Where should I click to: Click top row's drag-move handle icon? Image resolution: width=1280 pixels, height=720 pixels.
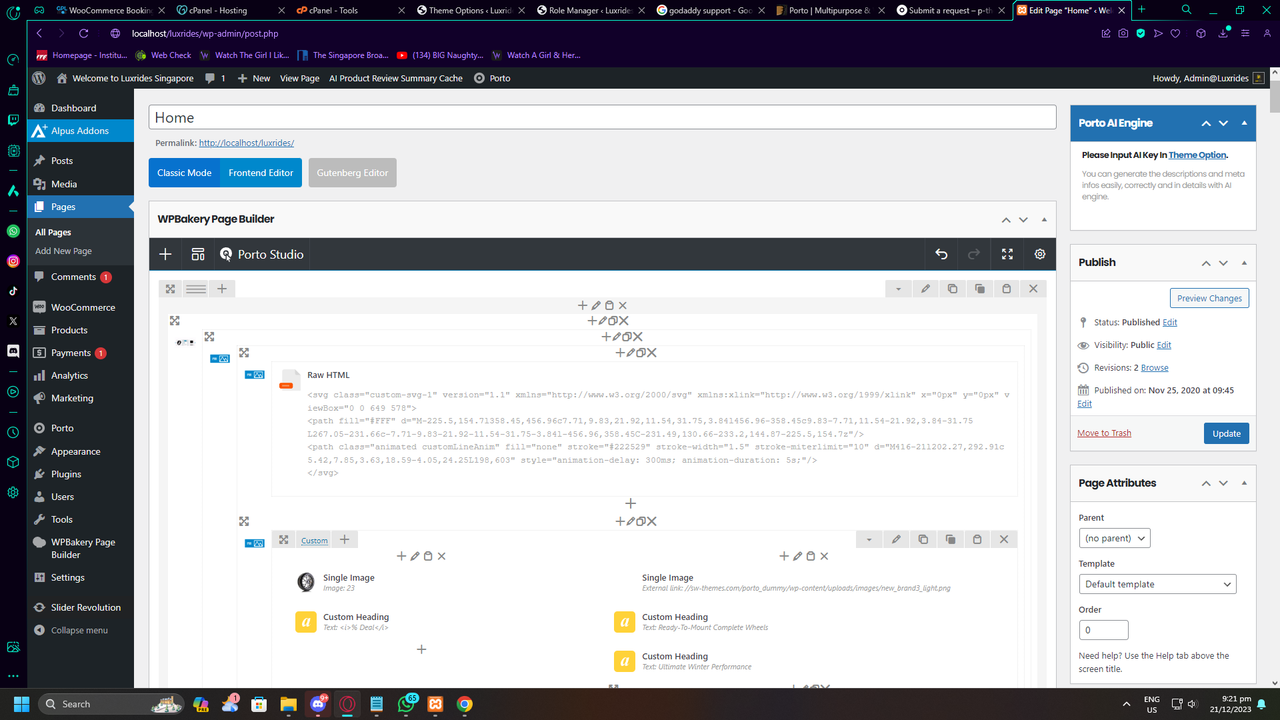171,288
